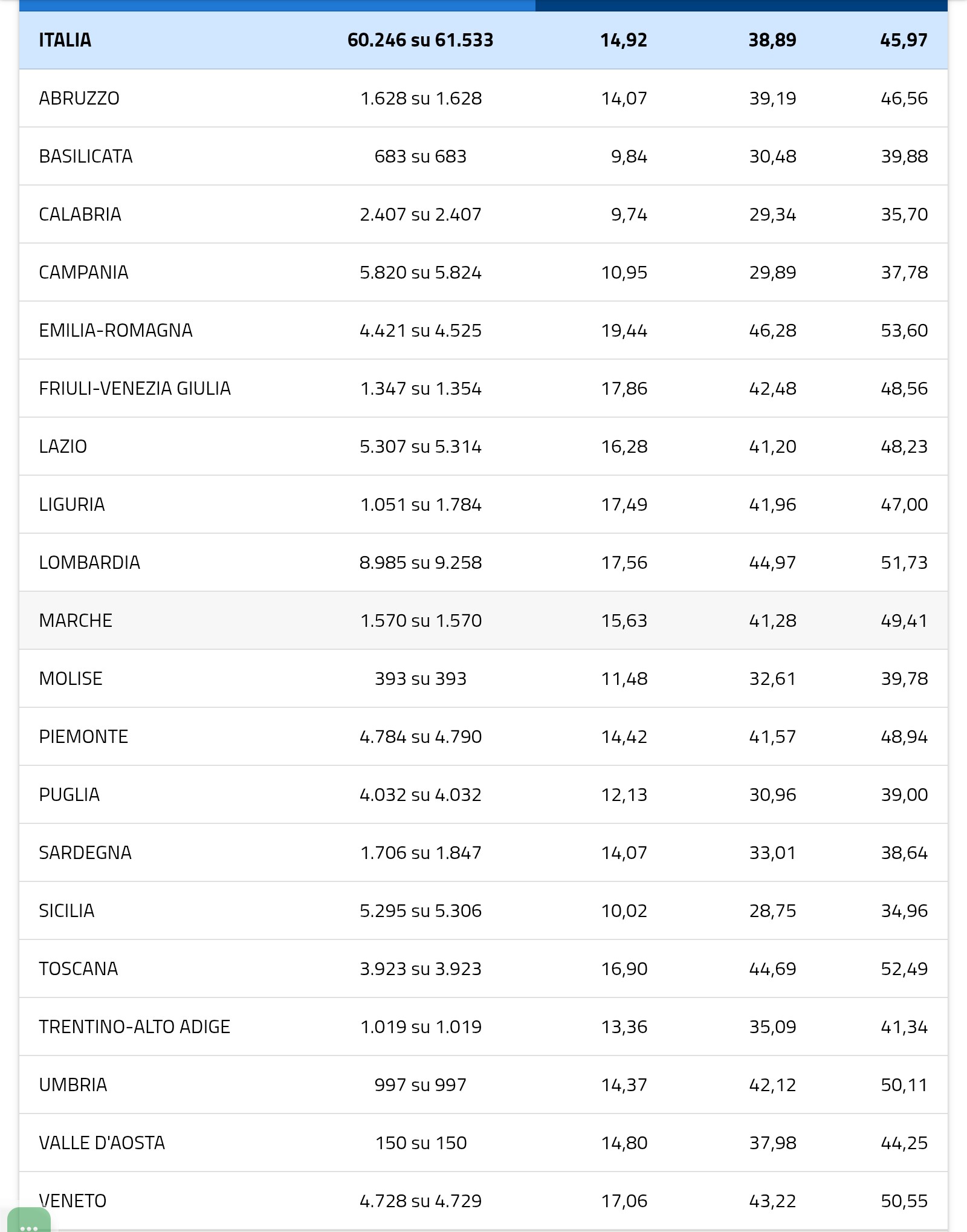
Task: Select the BASILICATA region name
Action: pos(86,156)
